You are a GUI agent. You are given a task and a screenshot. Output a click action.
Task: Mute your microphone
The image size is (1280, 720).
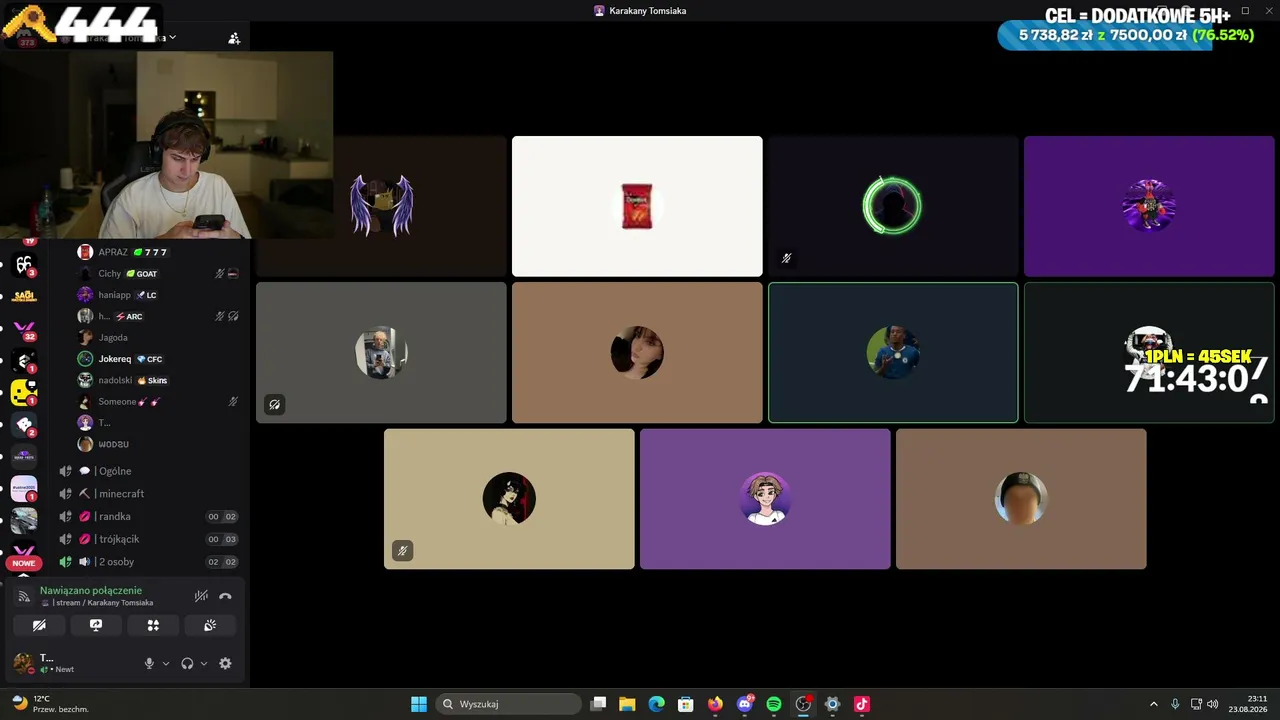coord(149,663)
